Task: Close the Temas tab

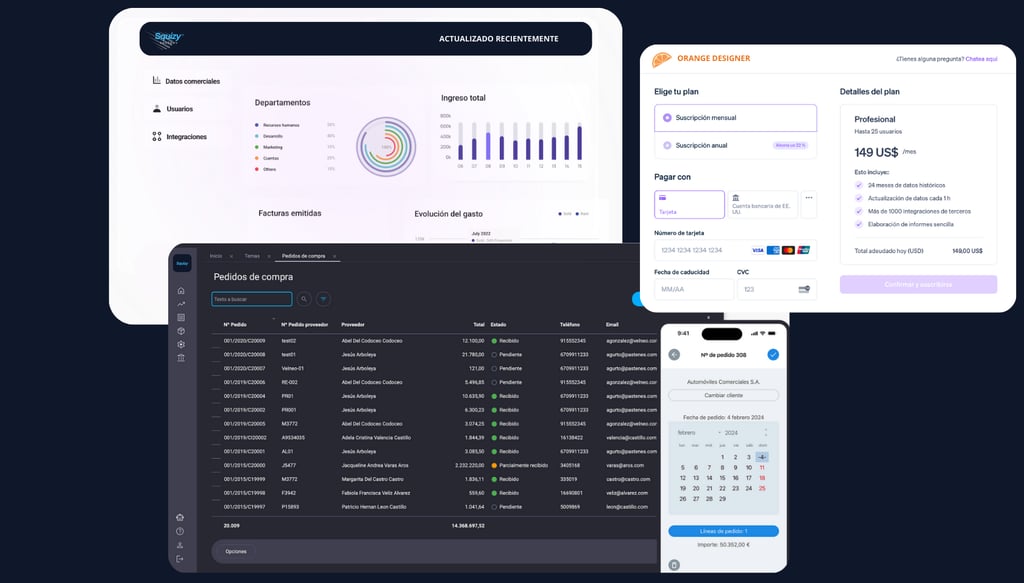Action: pos(268,256)
